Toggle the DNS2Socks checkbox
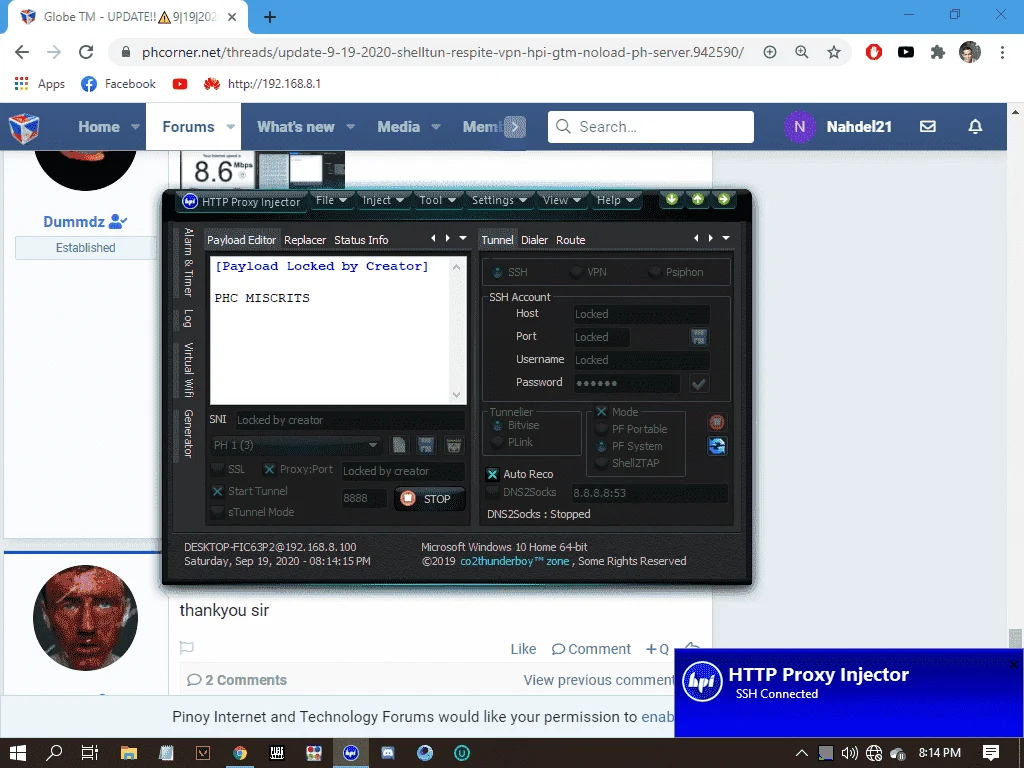The image size is (1024, 768). (492, 492)
